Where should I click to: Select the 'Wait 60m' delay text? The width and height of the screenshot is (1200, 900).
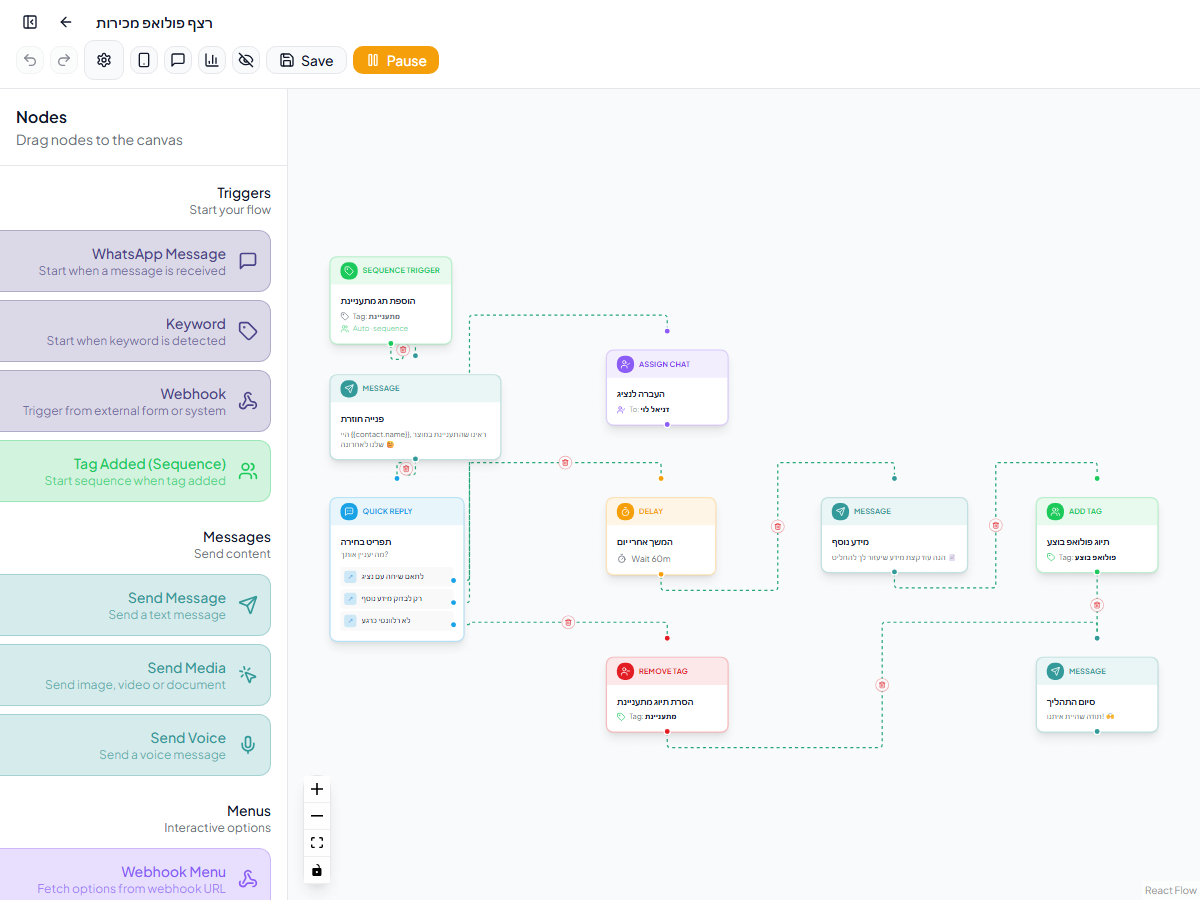(650, 558)
